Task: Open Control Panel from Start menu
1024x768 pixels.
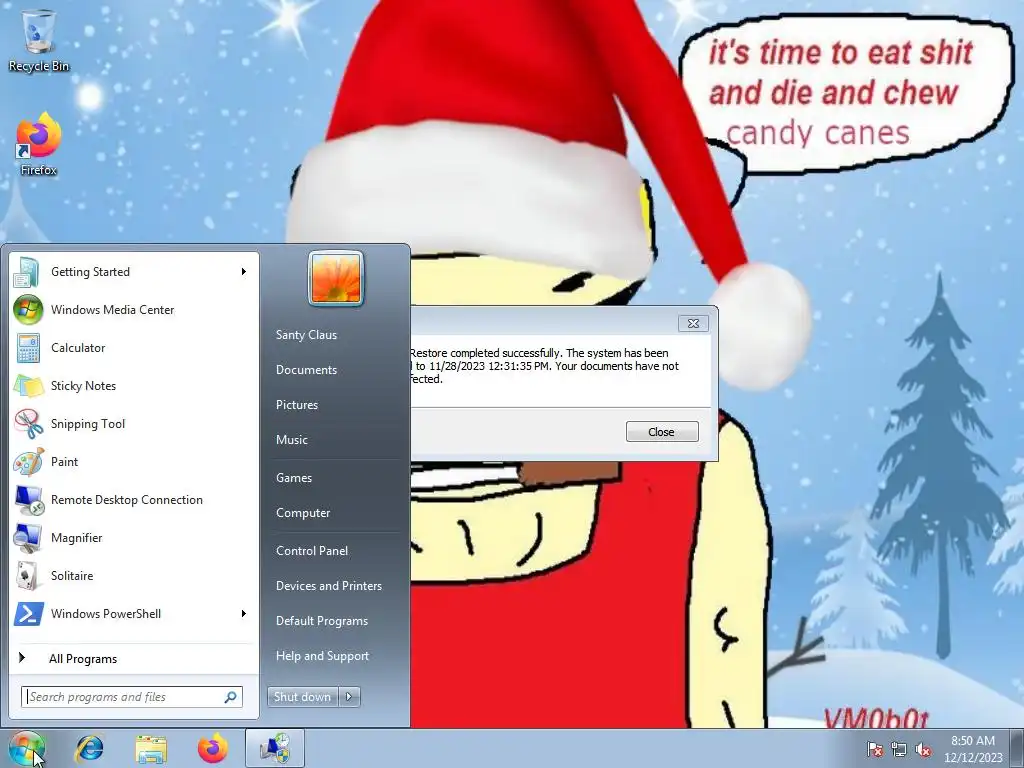Action: pyautogui.click(x=312, y=551)
